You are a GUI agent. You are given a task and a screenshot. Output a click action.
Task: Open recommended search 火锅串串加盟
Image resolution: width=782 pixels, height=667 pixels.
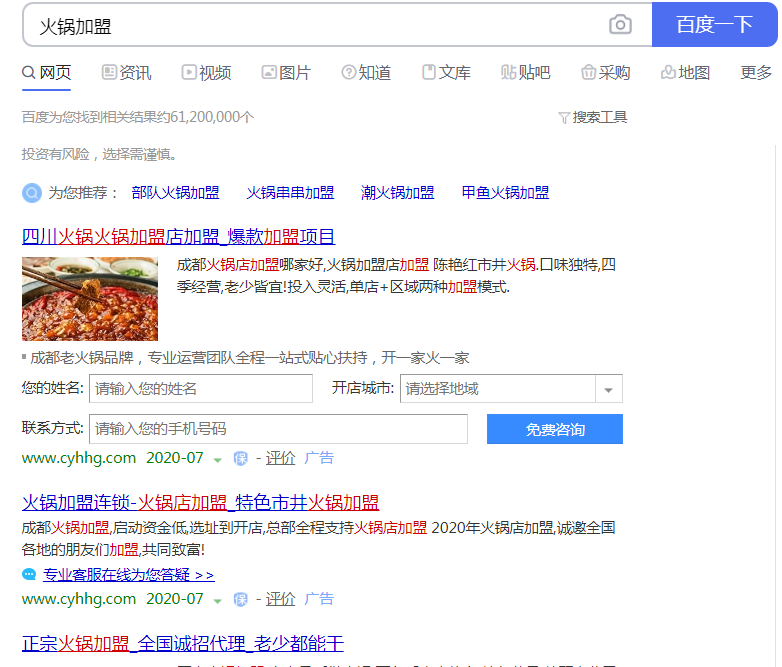pyautogui.click(x=290, y=193)
